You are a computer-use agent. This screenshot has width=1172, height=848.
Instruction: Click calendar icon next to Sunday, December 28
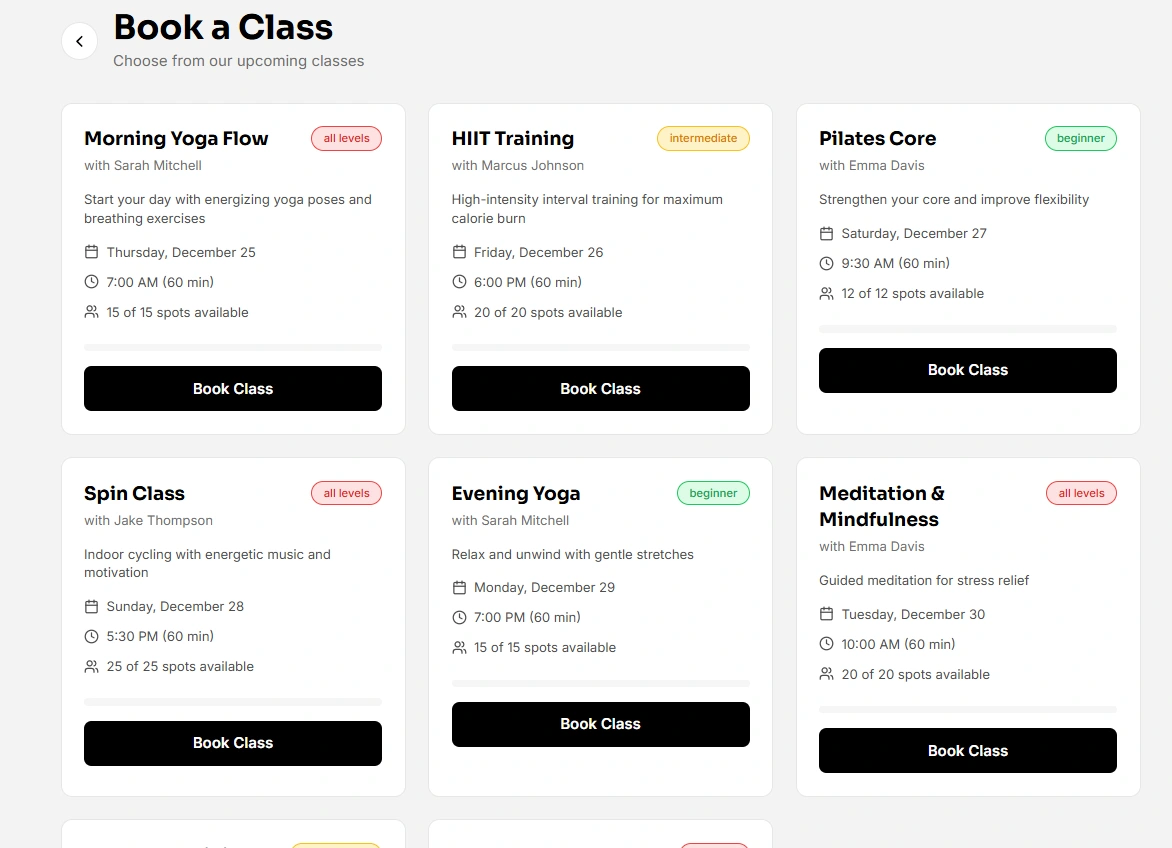pos(92,606)
